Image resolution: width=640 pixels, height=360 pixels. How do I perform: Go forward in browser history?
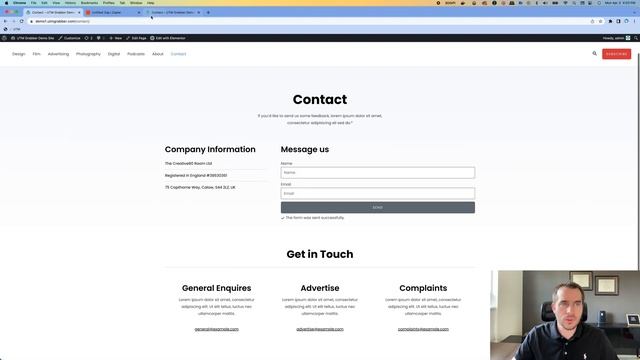point(13,21)
